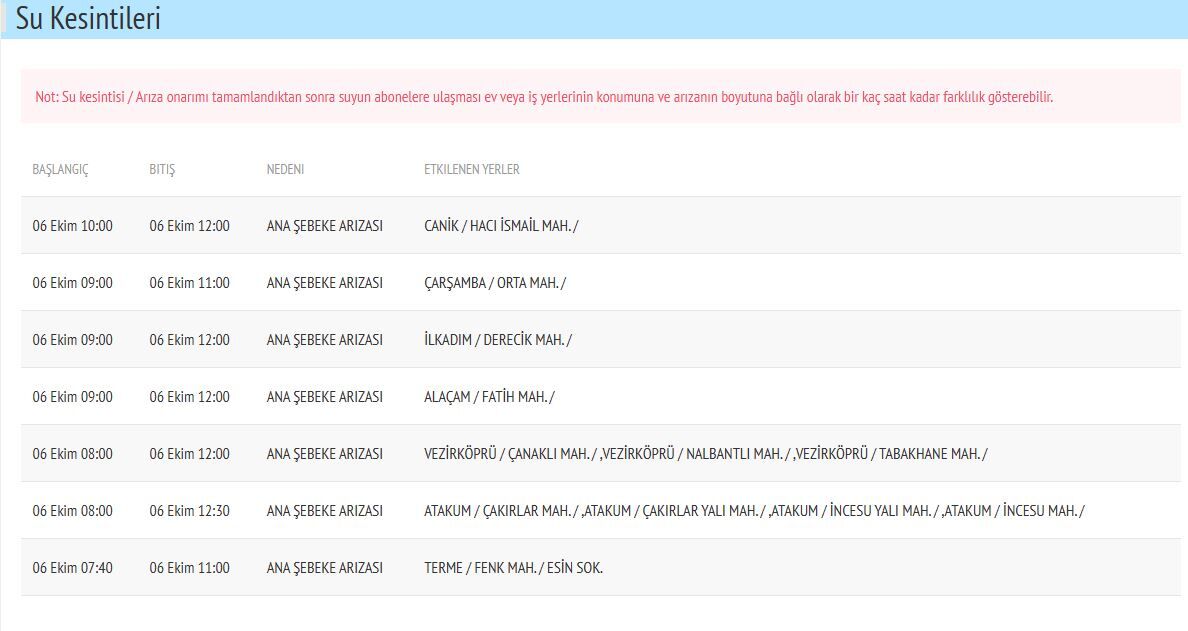Select the VEZİRKÖPRÜ / ÇANAKLI MAH. row

pyautogui.click(x=601, y=453)
